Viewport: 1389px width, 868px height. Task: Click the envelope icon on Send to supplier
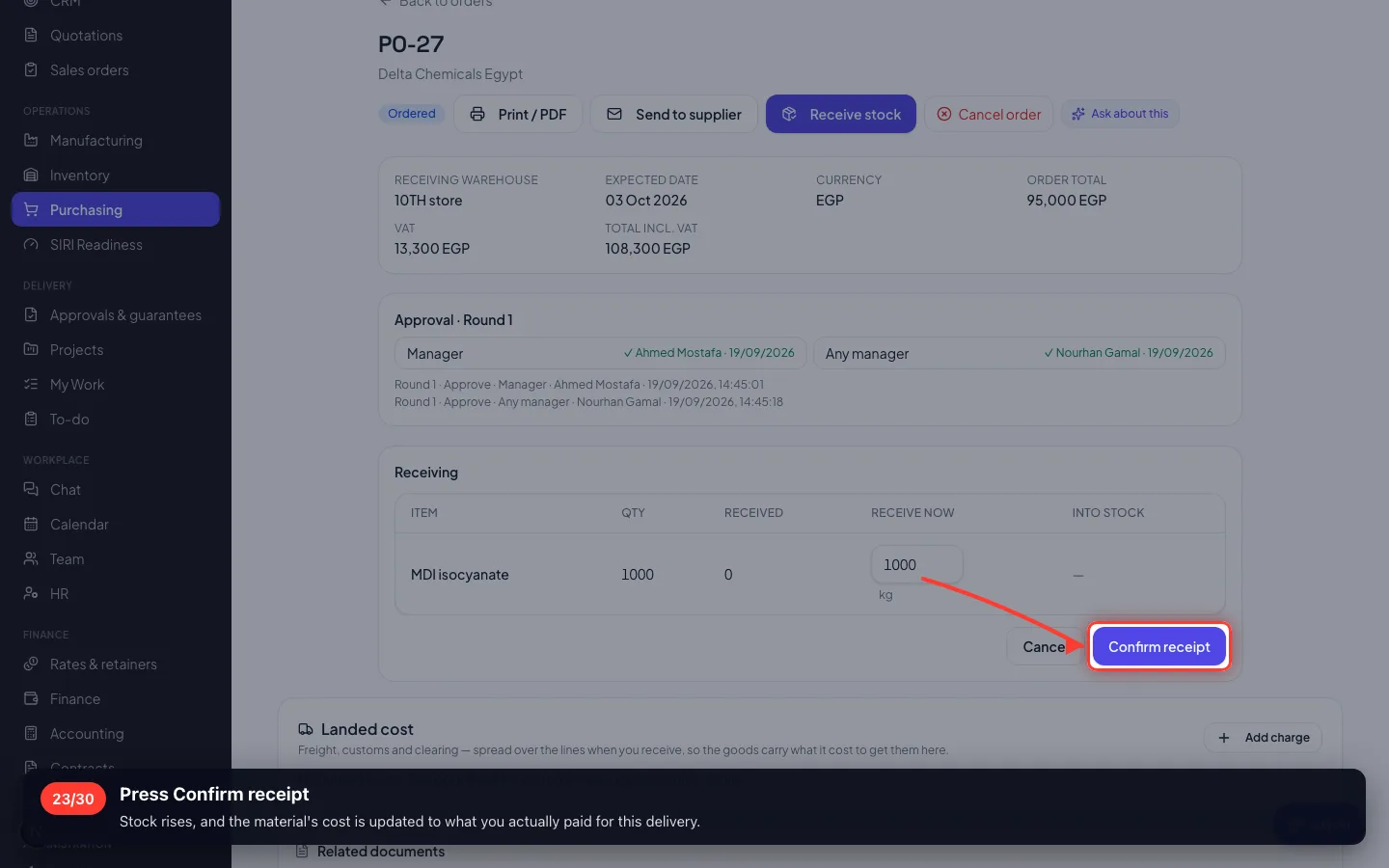614,115
